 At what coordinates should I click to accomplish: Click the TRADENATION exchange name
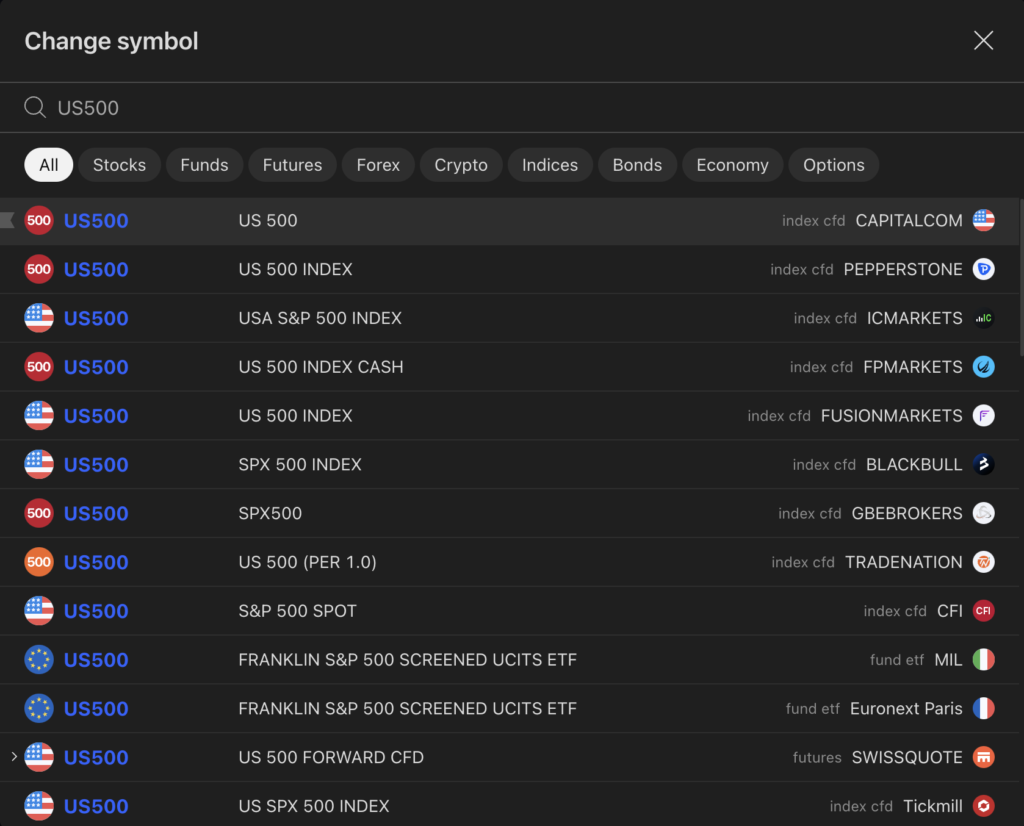(904, 562)
